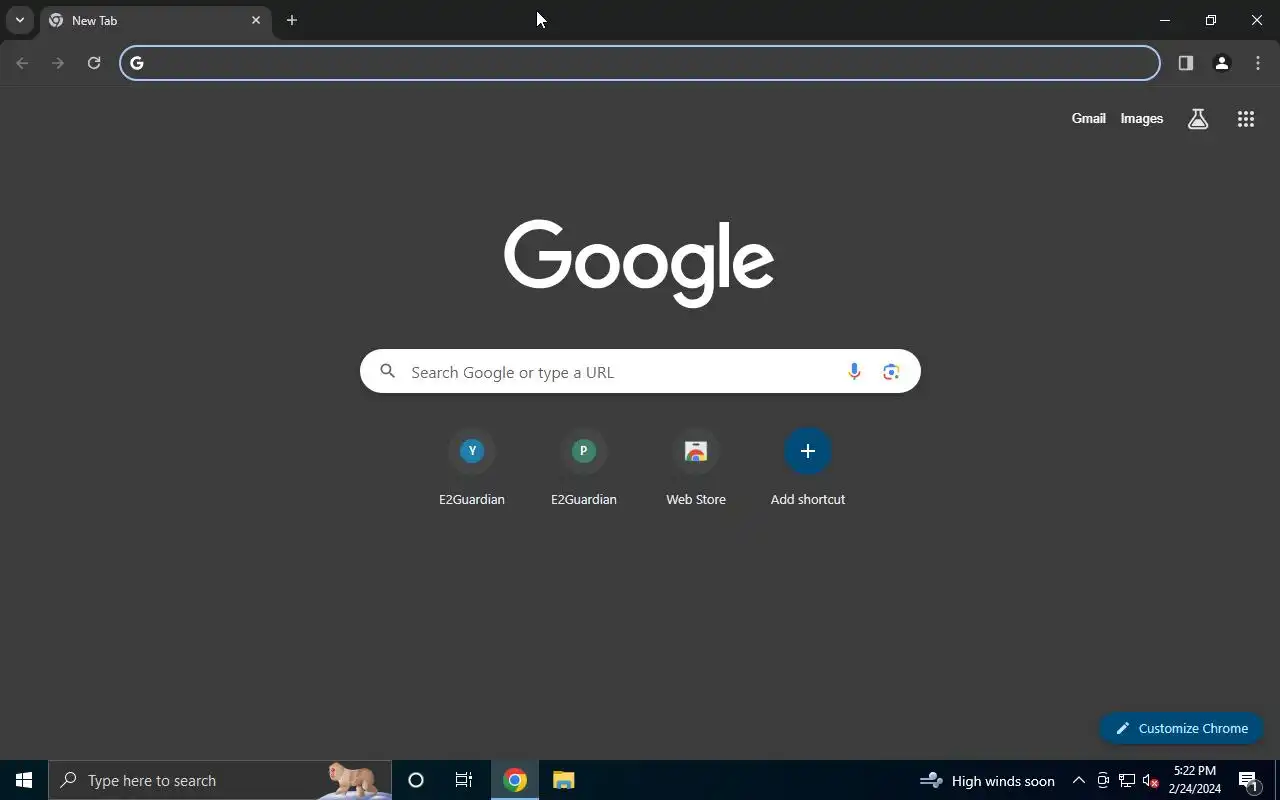Screen dimensions: 1280x800
Task: Open the Web Store shortcut
Action: pos(696,469)
